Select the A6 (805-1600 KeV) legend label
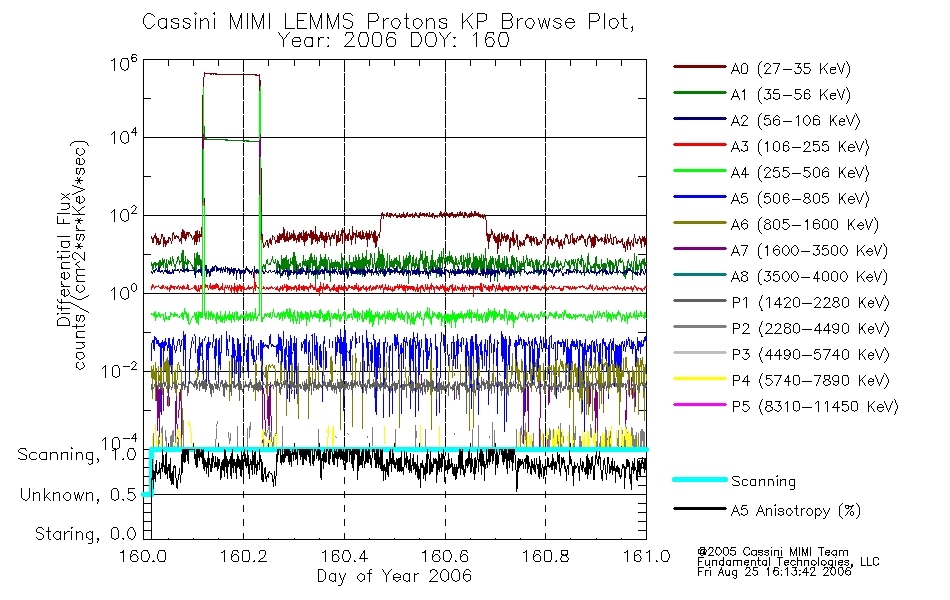Screen dimensions: 950x600 [x=805, y=225]
